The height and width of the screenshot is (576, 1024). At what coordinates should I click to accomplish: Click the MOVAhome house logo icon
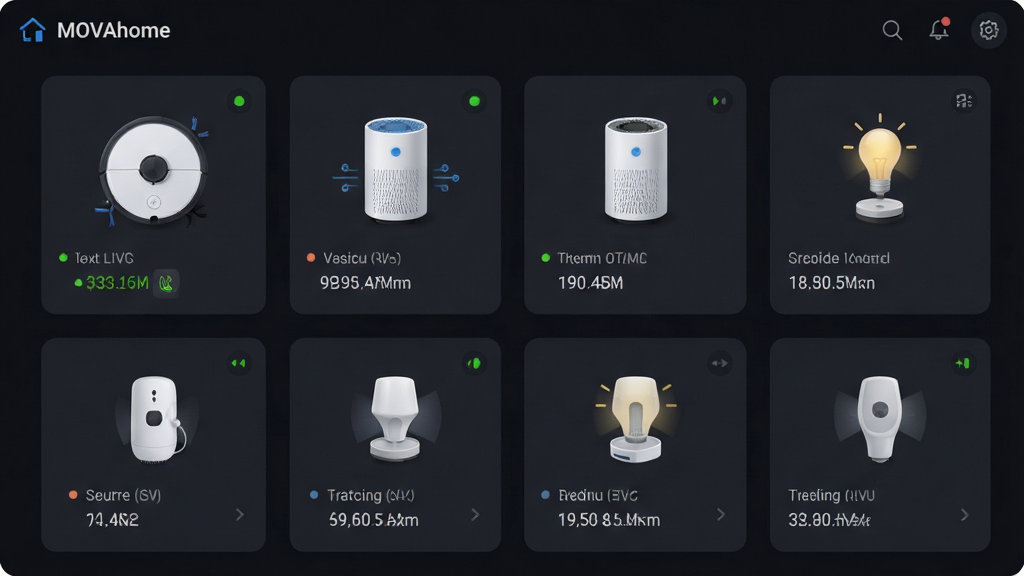point(32,30)
